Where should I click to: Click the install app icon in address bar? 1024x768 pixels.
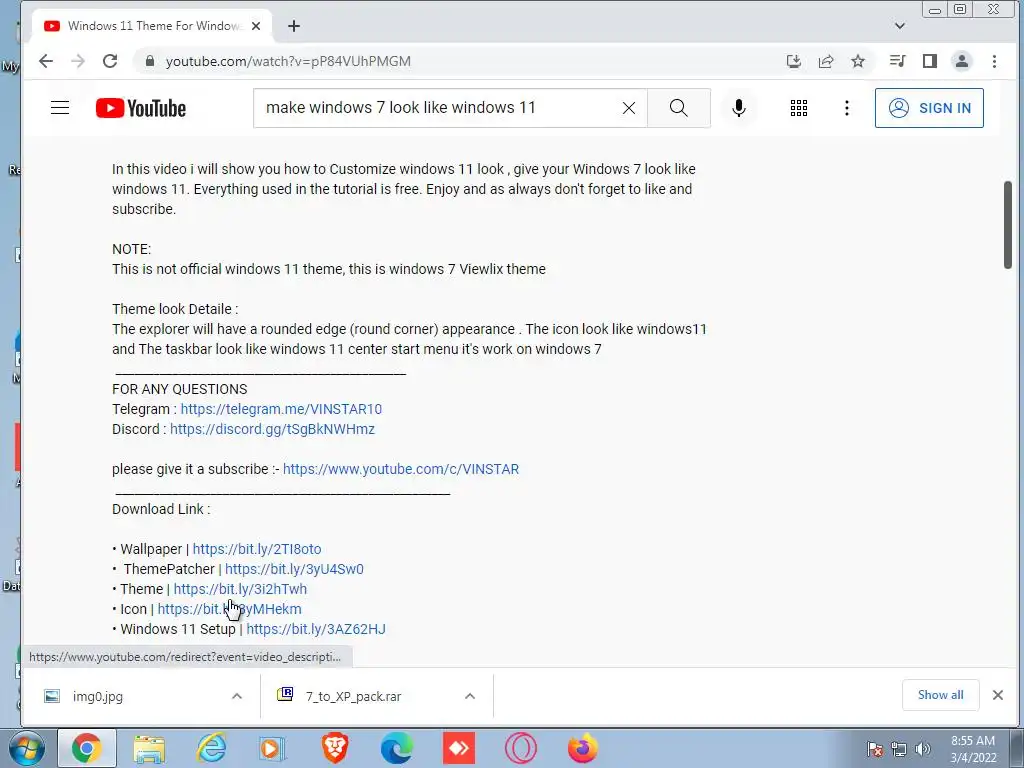pos(793,61)
